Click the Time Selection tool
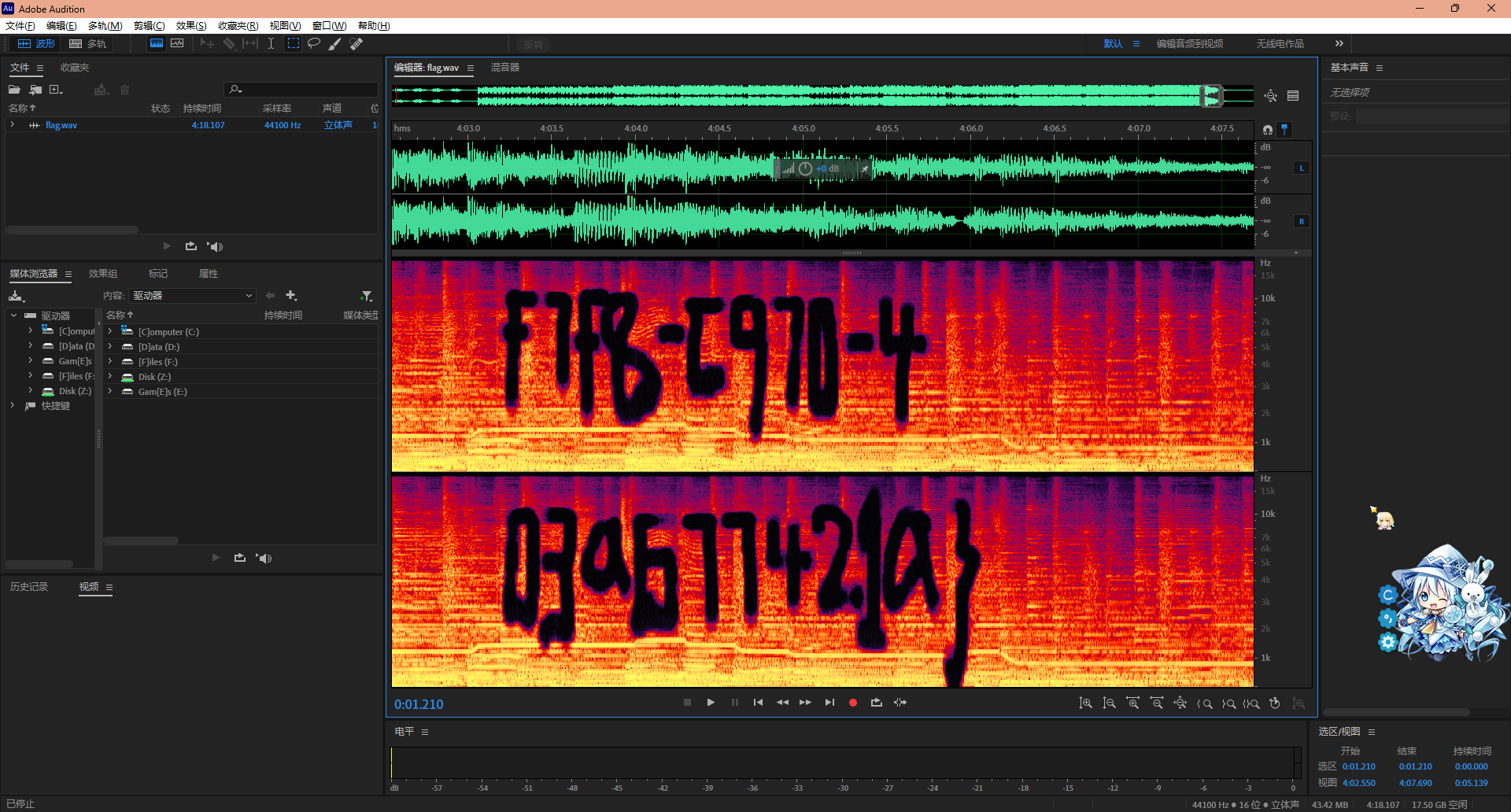The height and width of the screenshot is (812, 1511). point(271,43)
